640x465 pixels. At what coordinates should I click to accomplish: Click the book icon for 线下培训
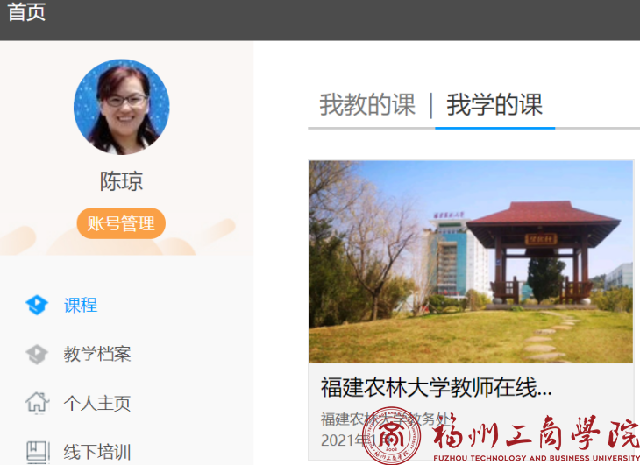[x=38, y=452]
